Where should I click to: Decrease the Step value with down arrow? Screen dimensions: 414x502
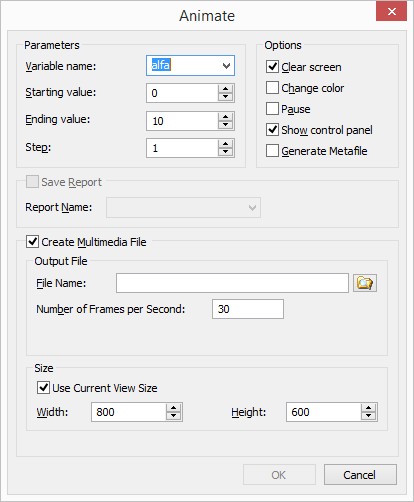coord(226,152)
